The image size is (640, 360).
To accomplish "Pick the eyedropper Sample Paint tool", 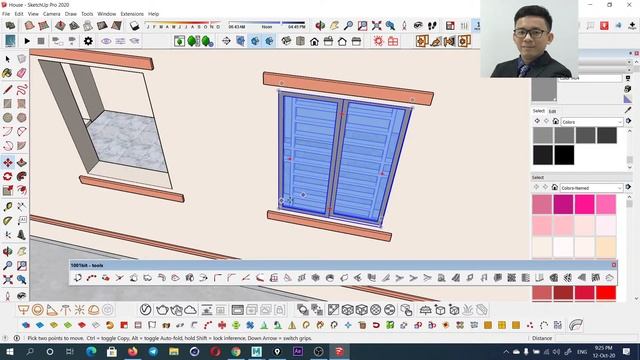I will pos(628,110).
